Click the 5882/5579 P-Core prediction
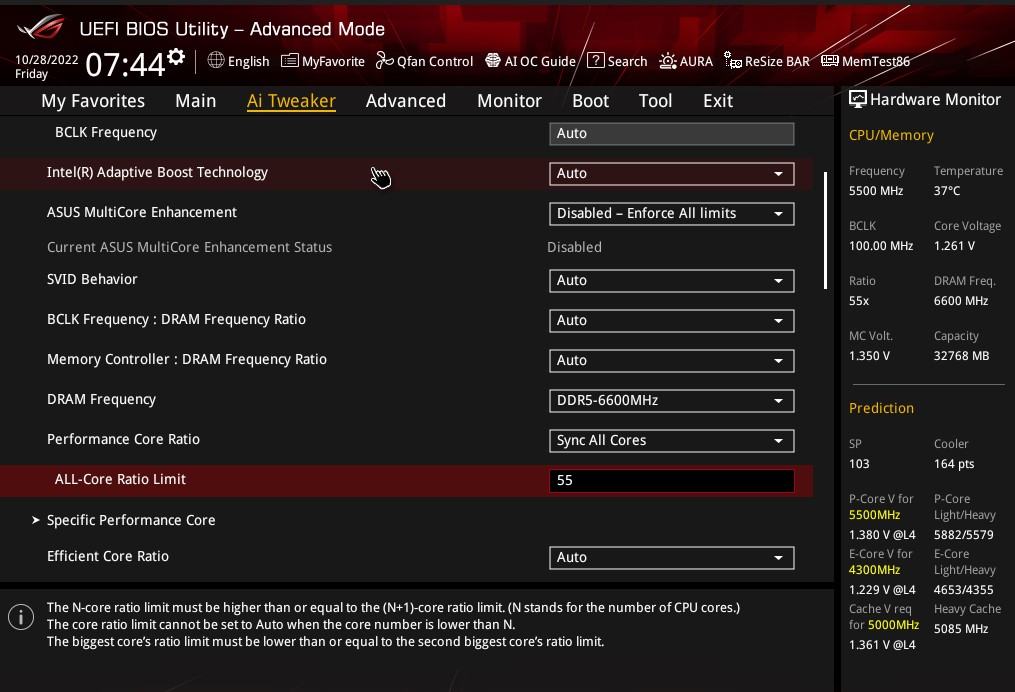This screenshot has height=692, width=1015. (x=963, y=535)
